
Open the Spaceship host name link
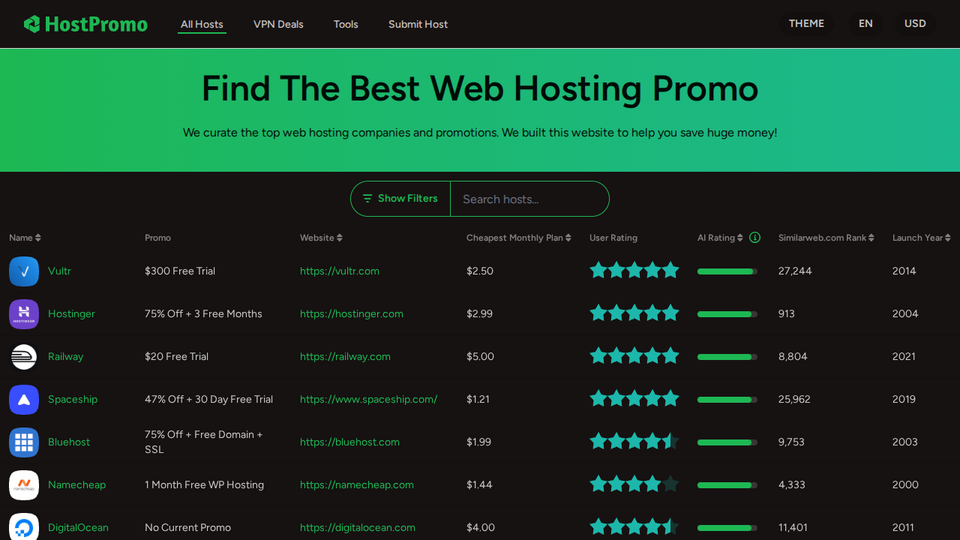[x=73, y=399]
